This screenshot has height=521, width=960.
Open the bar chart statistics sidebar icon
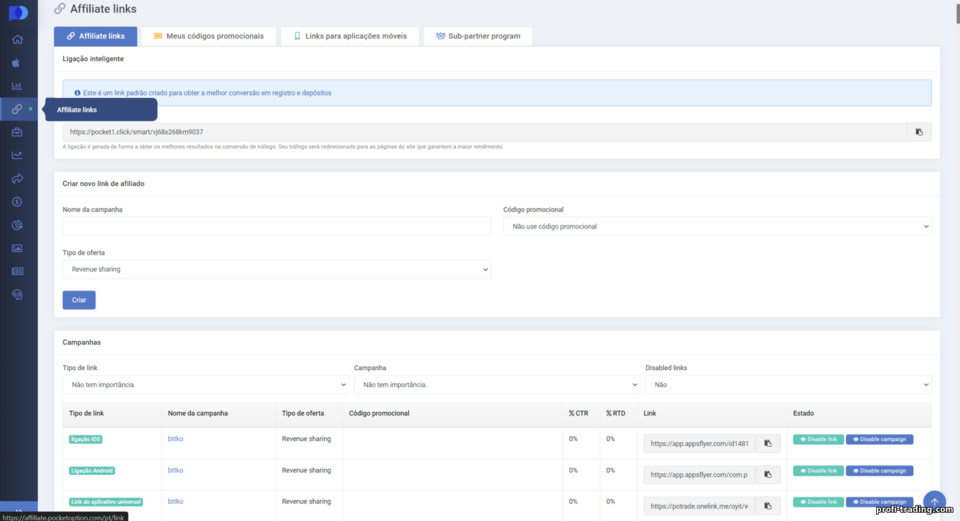(x=17, y=86)
